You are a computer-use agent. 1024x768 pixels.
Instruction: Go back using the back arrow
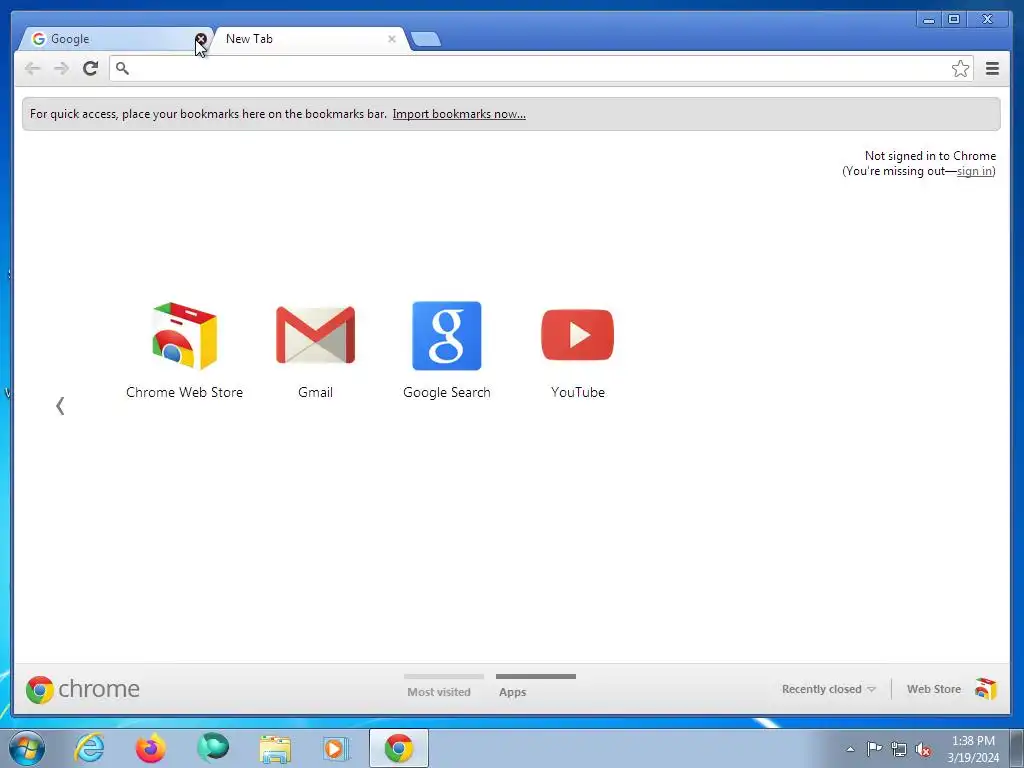coord(32,68)
